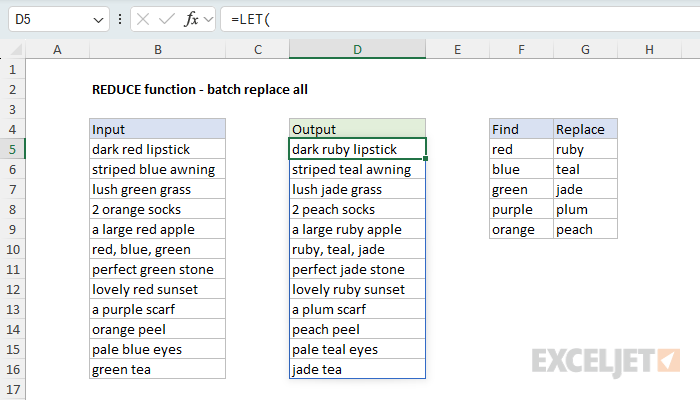Select cell 'dark red lipstick'
This screenshot has width=700, height=400.
(x=158, y=149)
